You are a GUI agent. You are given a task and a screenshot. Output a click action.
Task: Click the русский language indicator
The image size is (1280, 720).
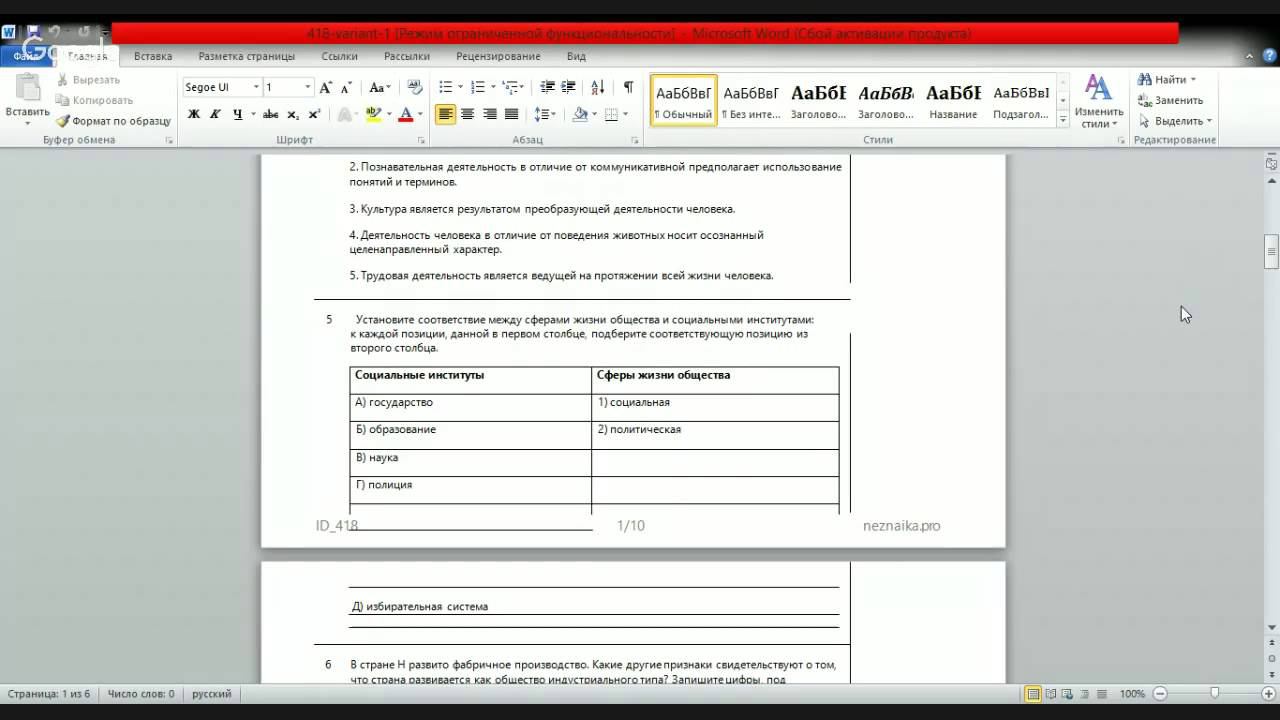tap(211, 694)
